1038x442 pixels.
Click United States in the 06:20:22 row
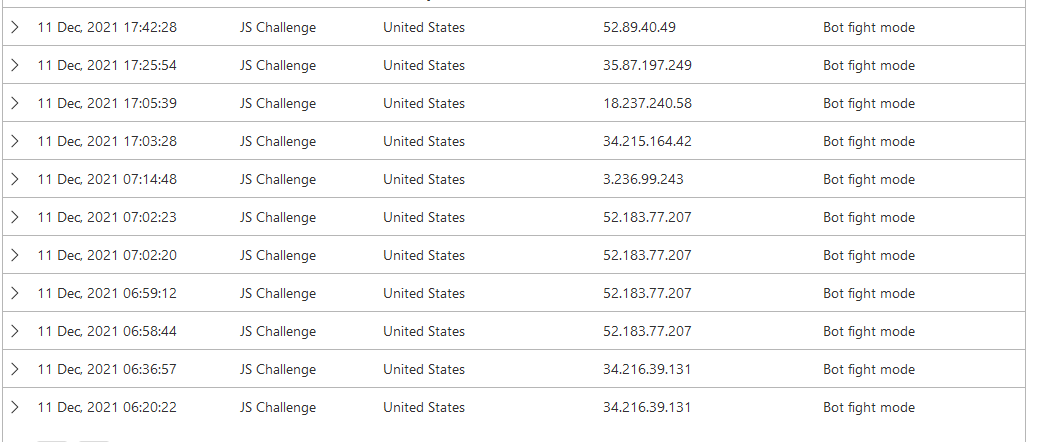click(423, 408)
